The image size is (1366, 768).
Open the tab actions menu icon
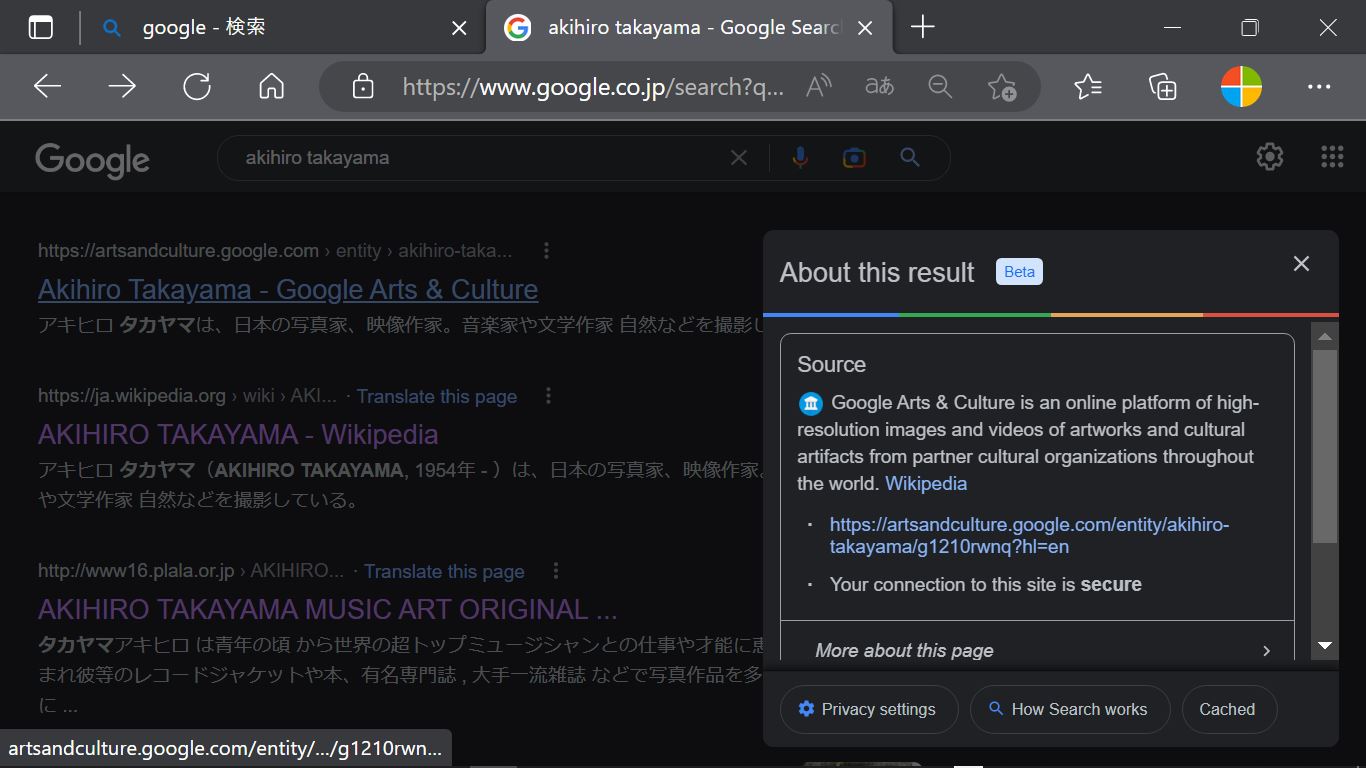(41, 28)
